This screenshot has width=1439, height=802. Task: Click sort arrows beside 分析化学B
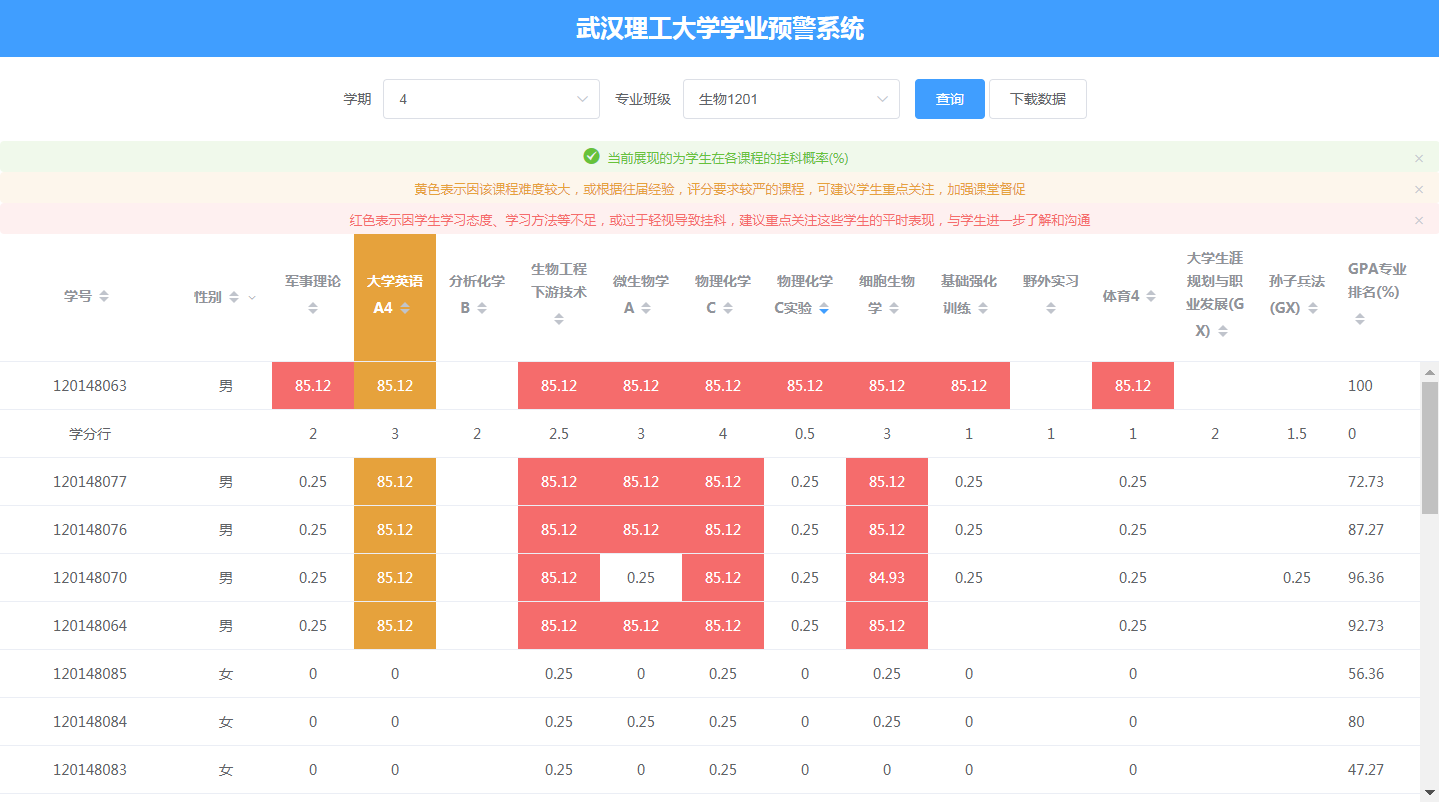point(482,309)
